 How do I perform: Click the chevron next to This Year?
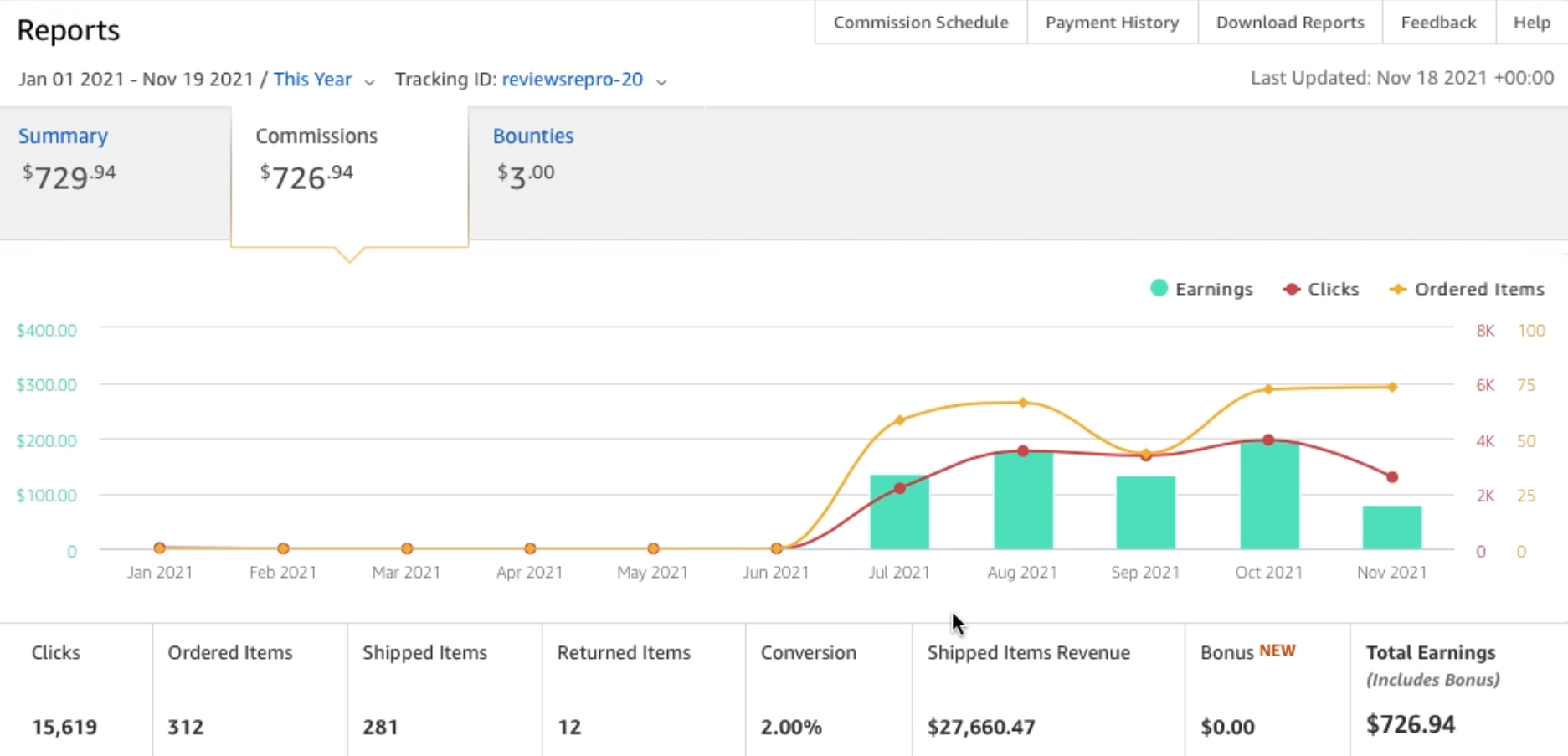pos(369,81)
